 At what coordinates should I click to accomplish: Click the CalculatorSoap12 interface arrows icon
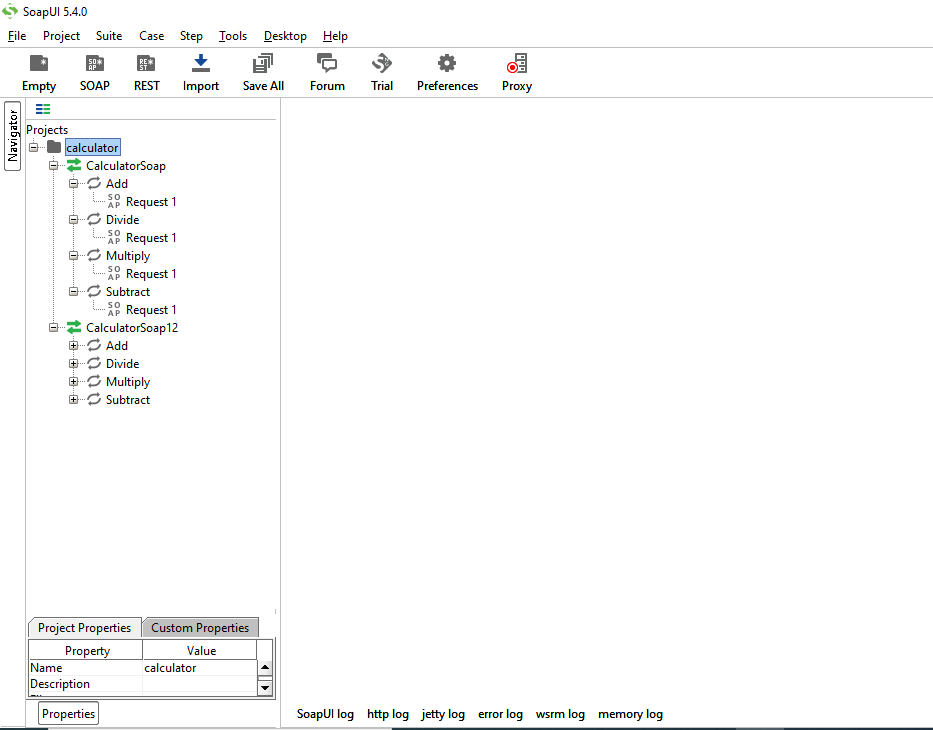[74, 327]
